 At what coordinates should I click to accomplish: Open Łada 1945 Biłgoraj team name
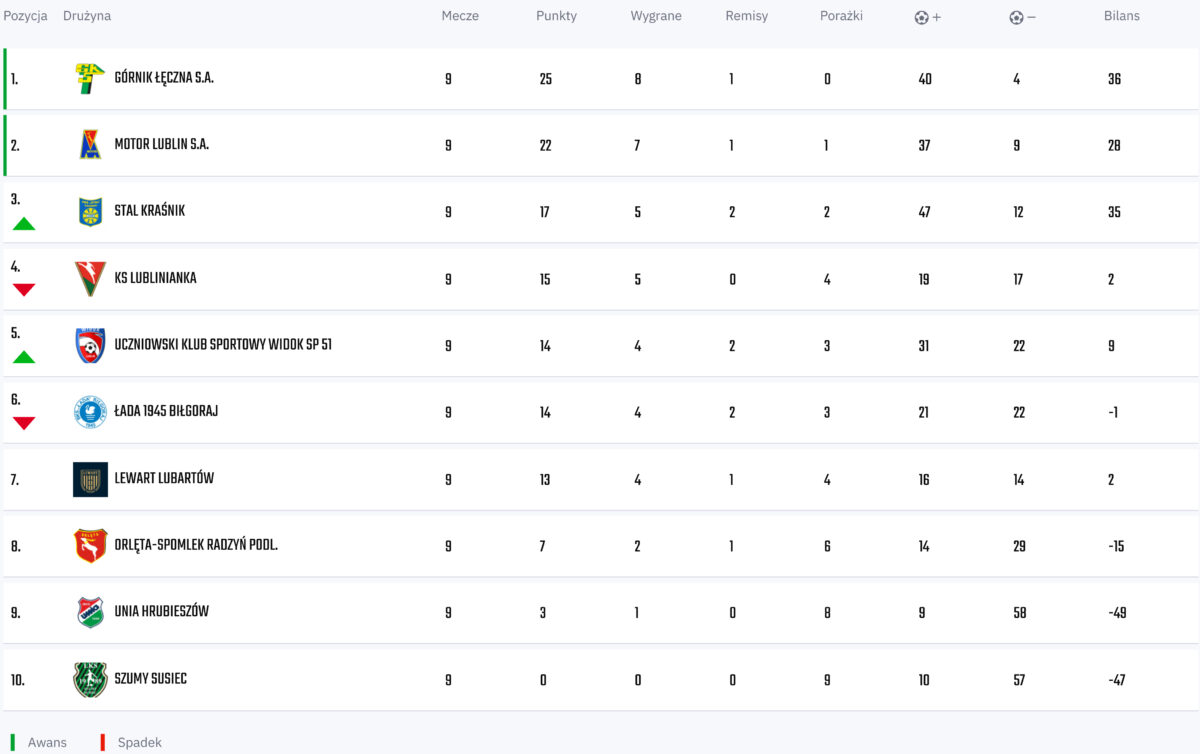(x=166, y=411)
